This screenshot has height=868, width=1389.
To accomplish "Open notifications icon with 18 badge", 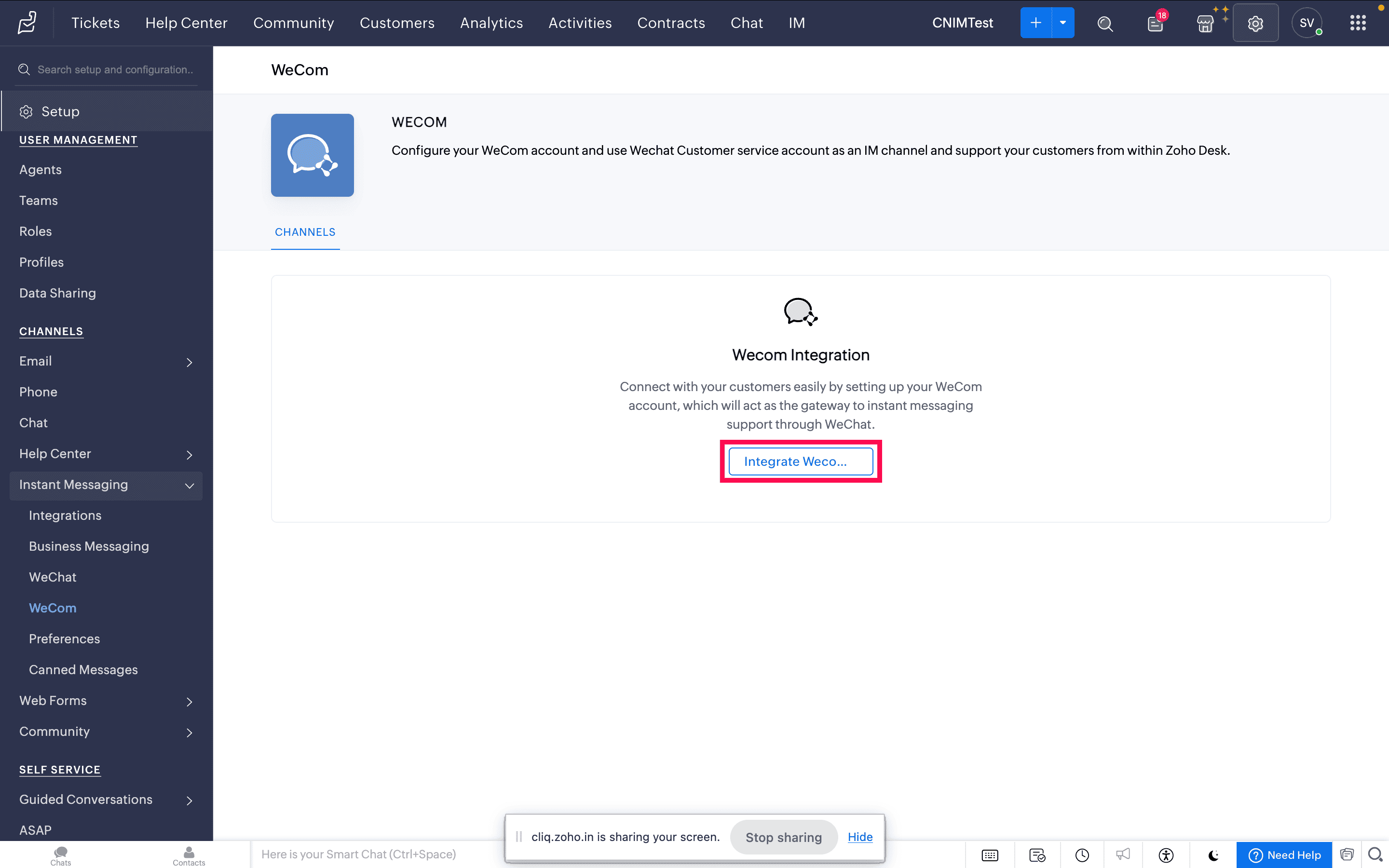I will tap(1156, 23).
